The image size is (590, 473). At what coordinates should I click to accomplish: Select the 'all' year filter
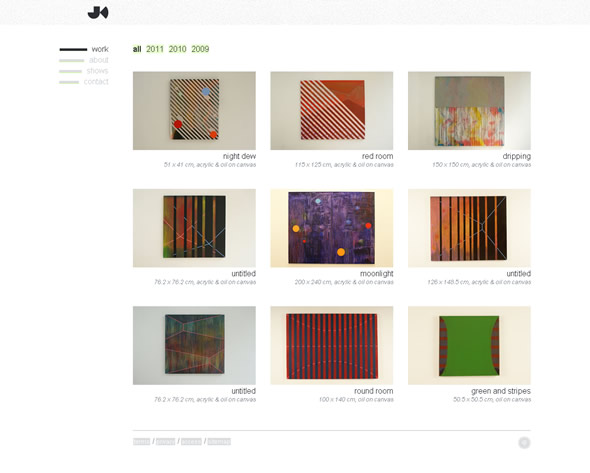tap(137, 49)
